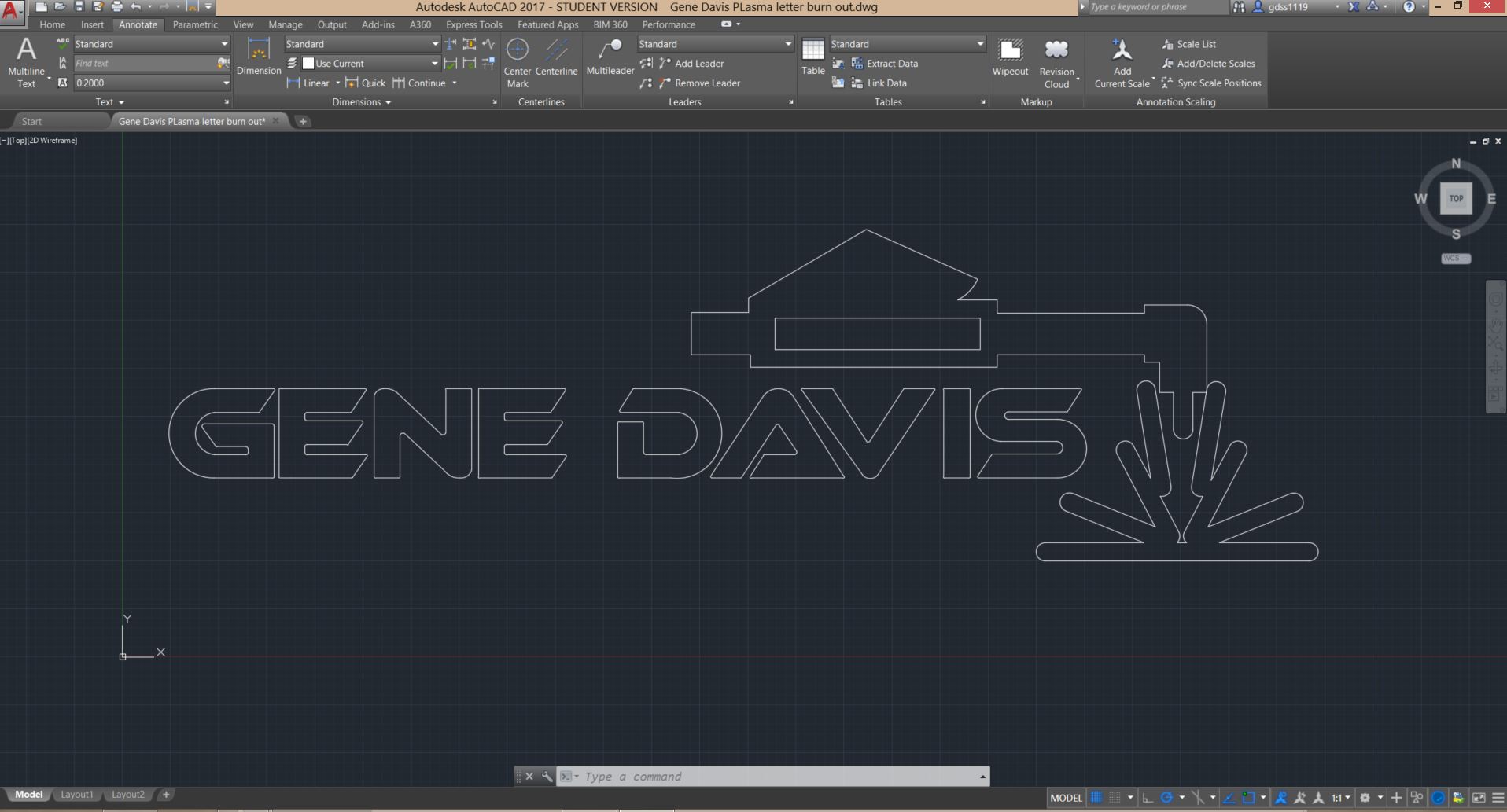Switch to the Home ribbon tab
Viewport: 1507px width, 812px height.
53,24
